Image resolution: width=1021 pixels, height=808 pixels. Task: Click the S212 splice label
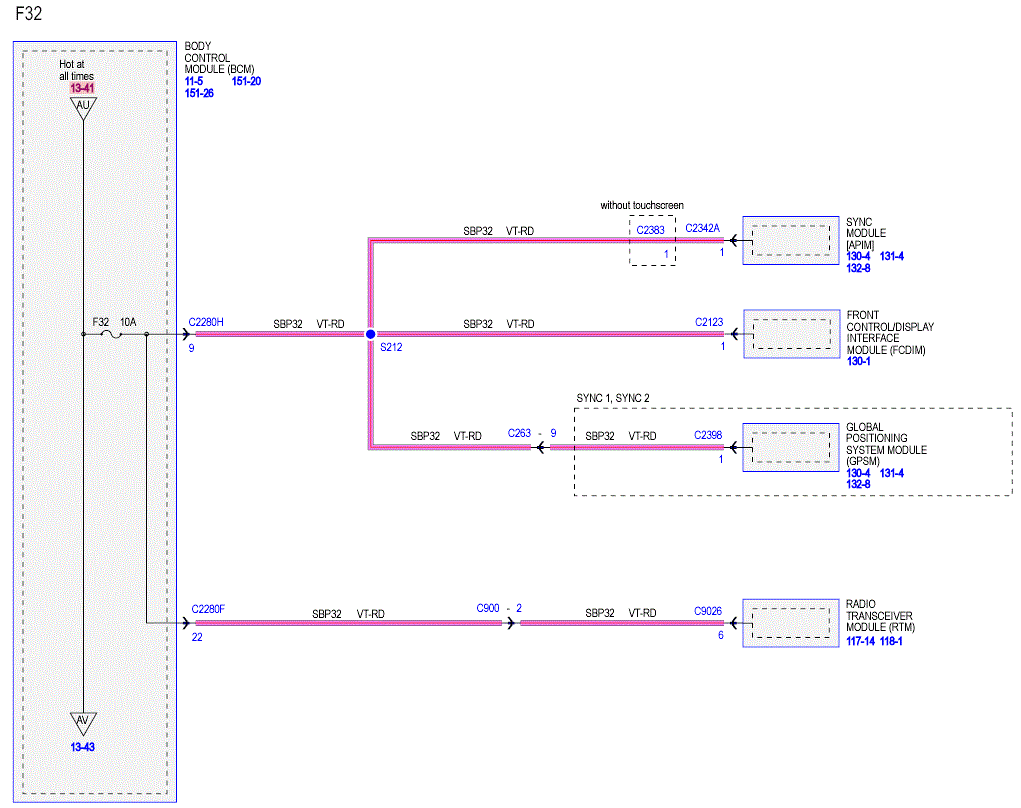pyautogui.click(x=391, y=347)
